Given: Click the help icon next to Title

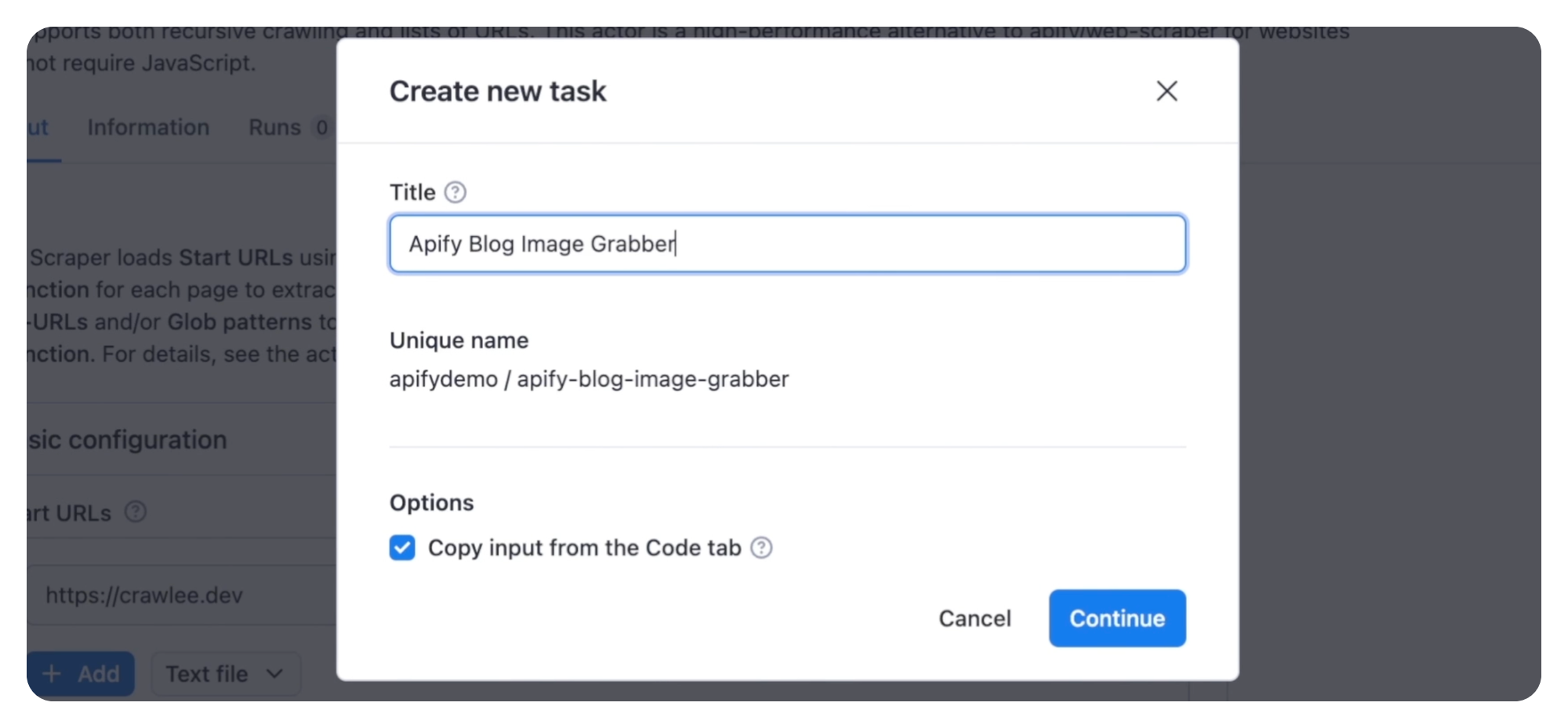Looking at the screenshot, I should (455, 192).
